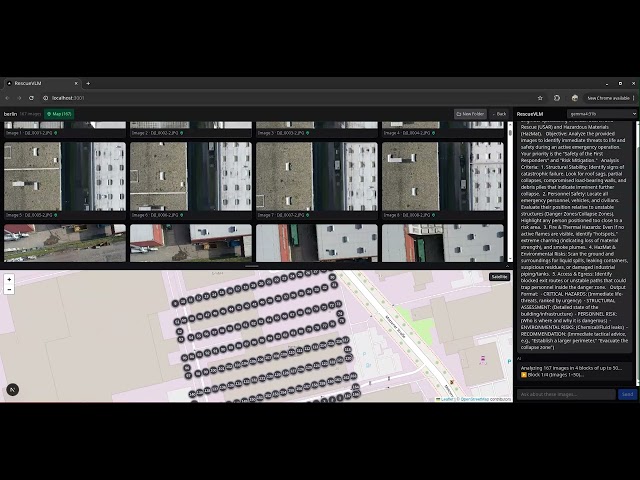The width and height of the screenshot is (640, 480).
Task: Click the localhost address bar
Action: (286, 98)
